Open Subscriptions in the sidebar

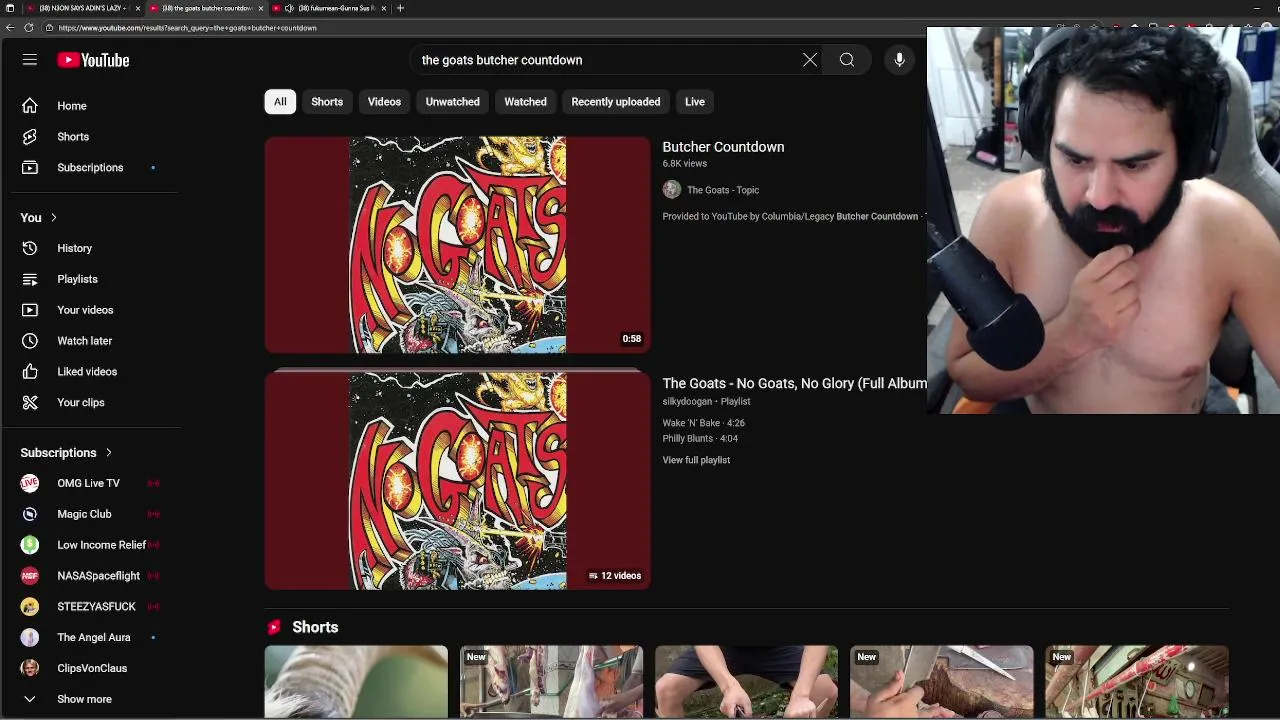tap(90, 168)
